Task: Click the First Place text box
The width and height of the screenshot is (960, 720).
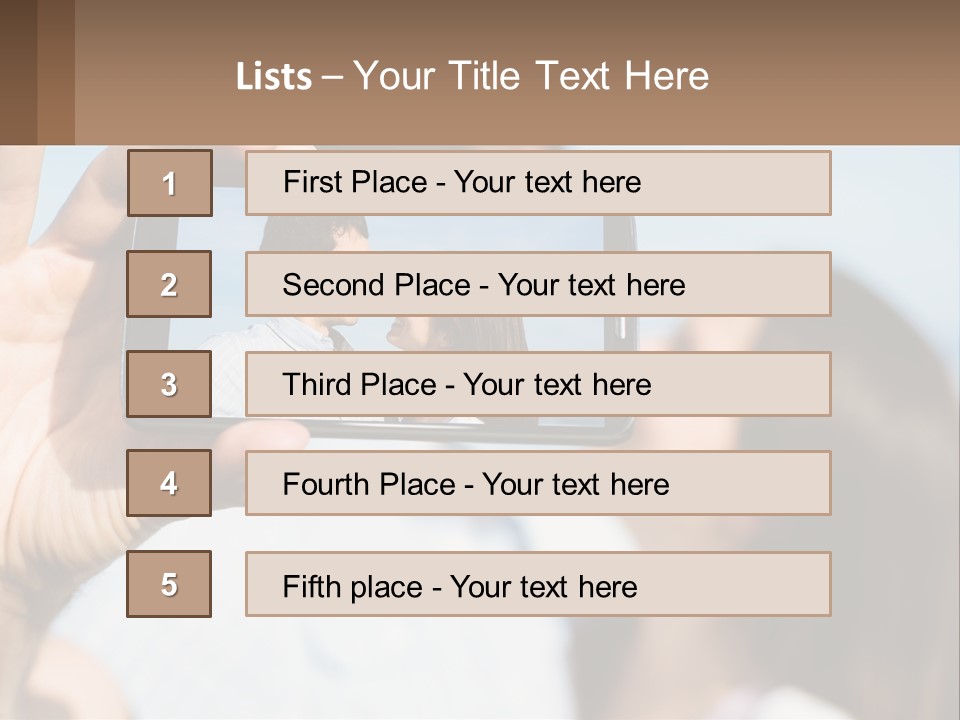Action: (538, 183)
